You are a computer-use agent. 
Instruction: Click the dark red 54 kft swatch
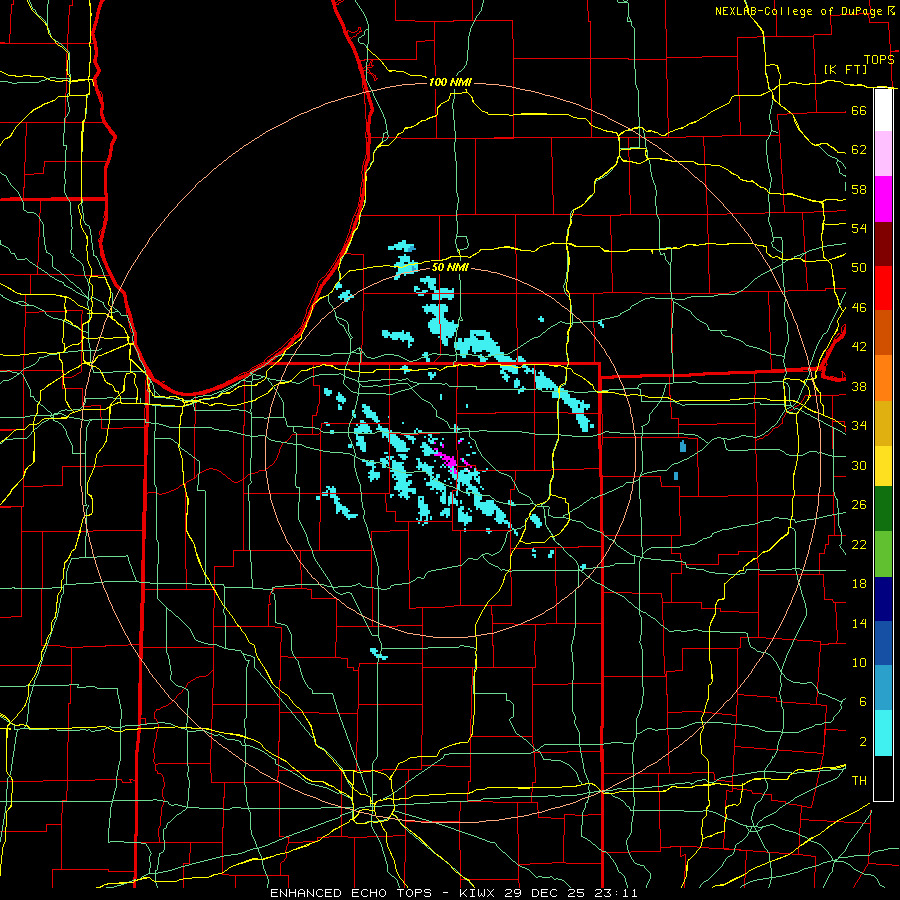(x=883, y=244)
